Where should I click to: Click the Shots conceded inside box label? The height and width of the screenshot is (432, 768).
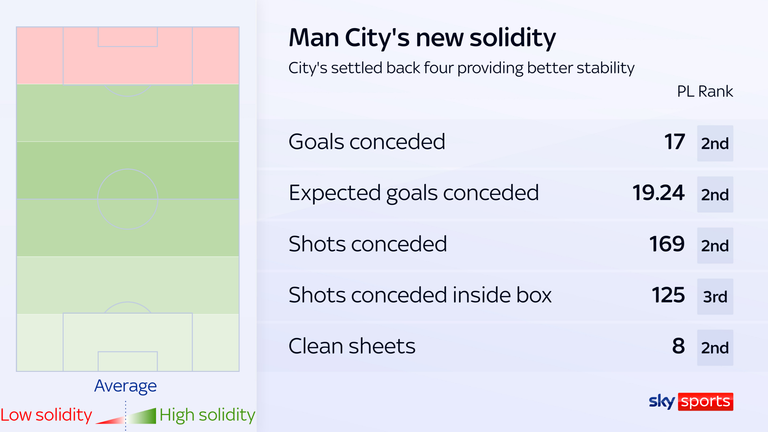(420, 295)
